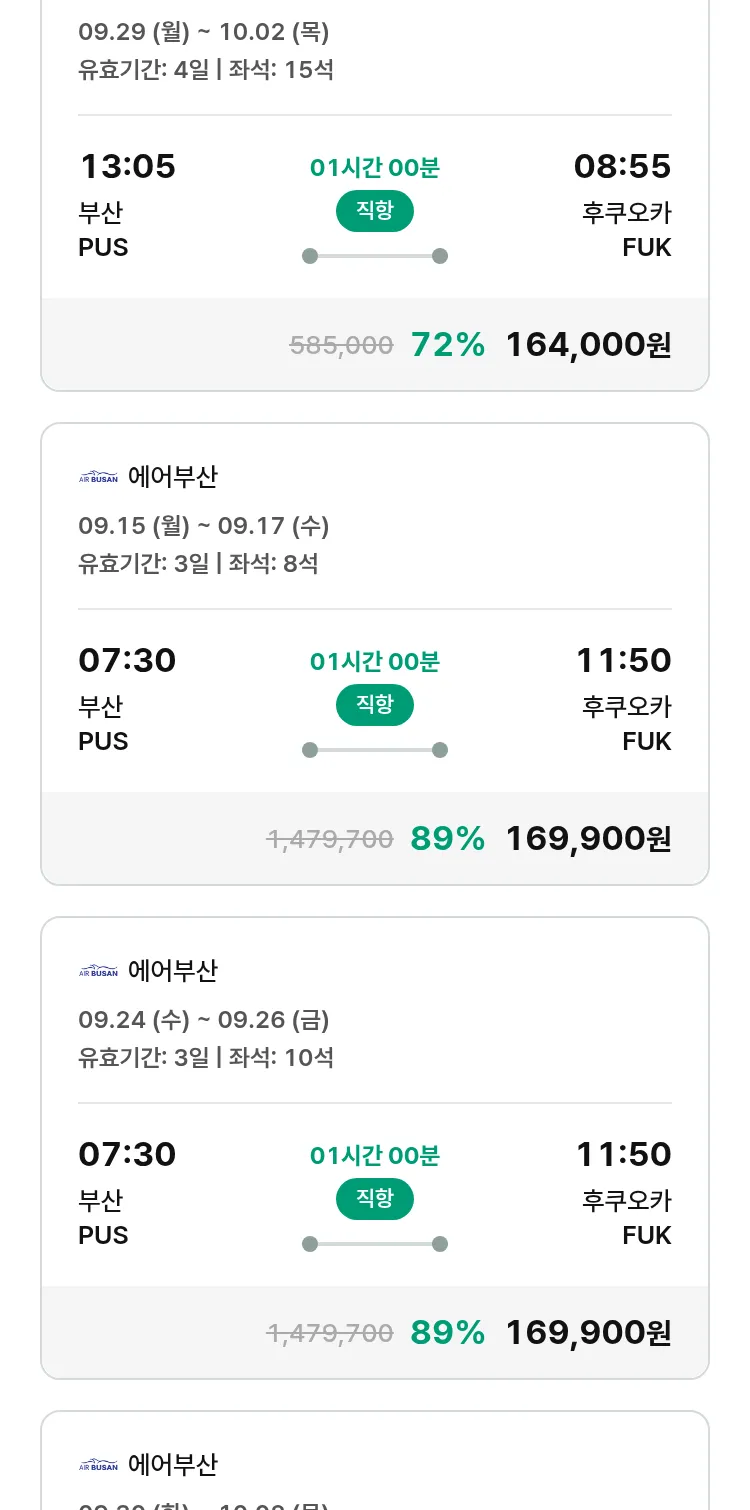Click date range 09.24 (수) ~ 09.26 (금)
Image resolution: width=750 pixels, height=1510 pixels.
[x=204, y=1020]
